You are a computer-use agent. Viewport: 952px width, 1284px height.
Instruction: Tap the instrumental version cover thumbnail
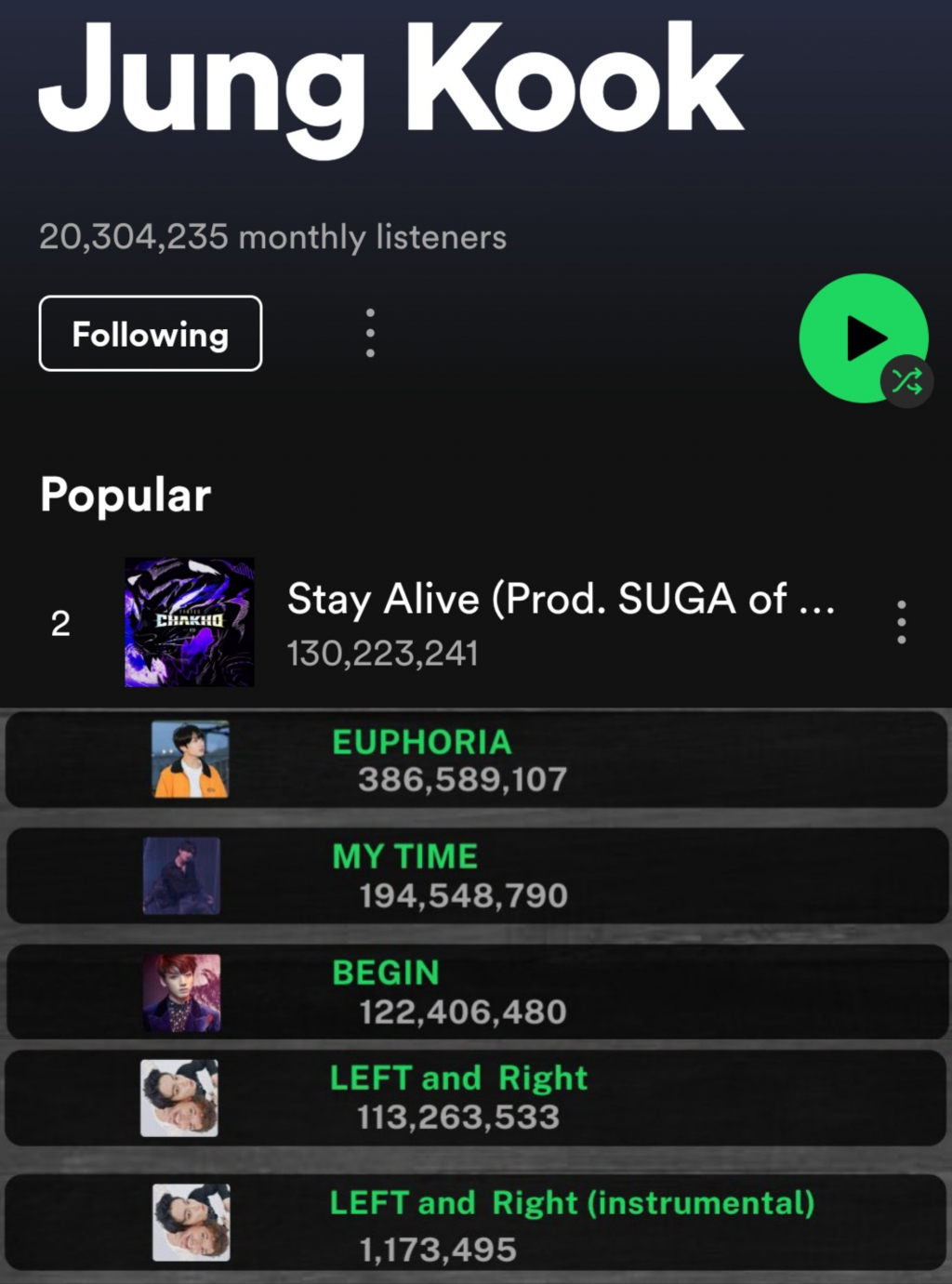click(x=192, y=1222)
